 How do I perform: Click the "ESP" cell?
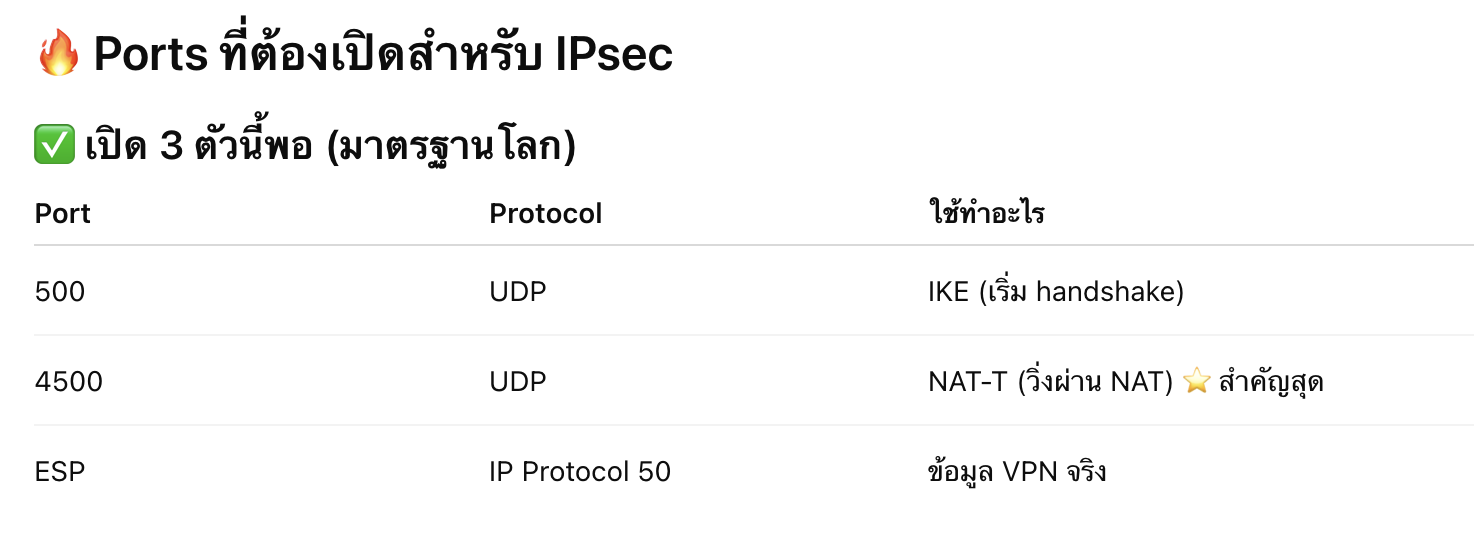(60, 472)
